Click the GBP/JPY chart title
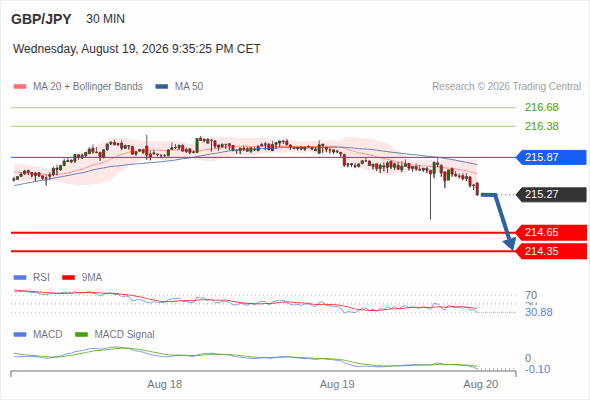Viewport: 590px width, 400px height. tap(41, 19)
